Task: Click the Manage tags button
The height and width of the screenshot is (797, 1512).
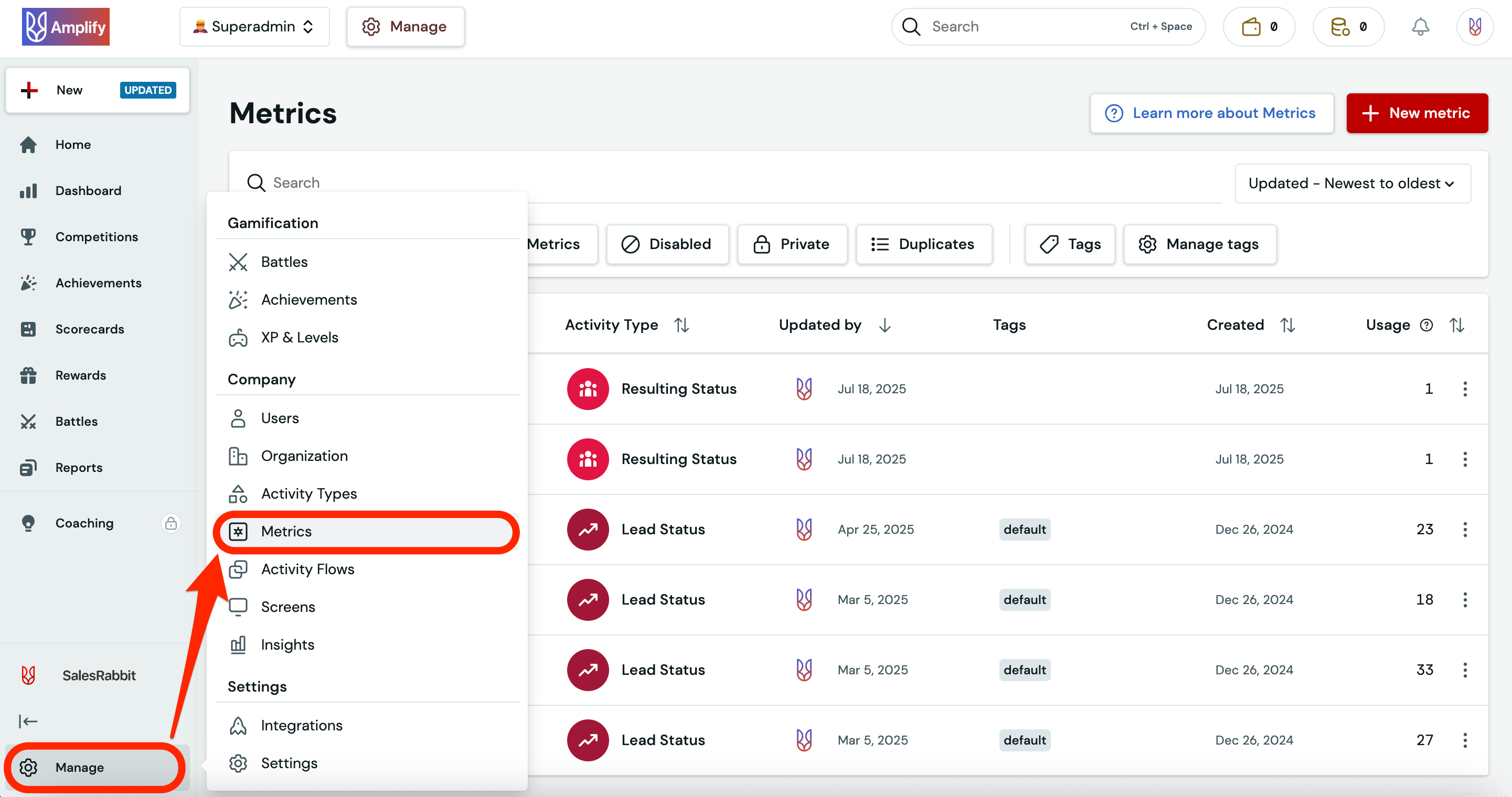Action: pyautogui.click(x=1199, y=244)
